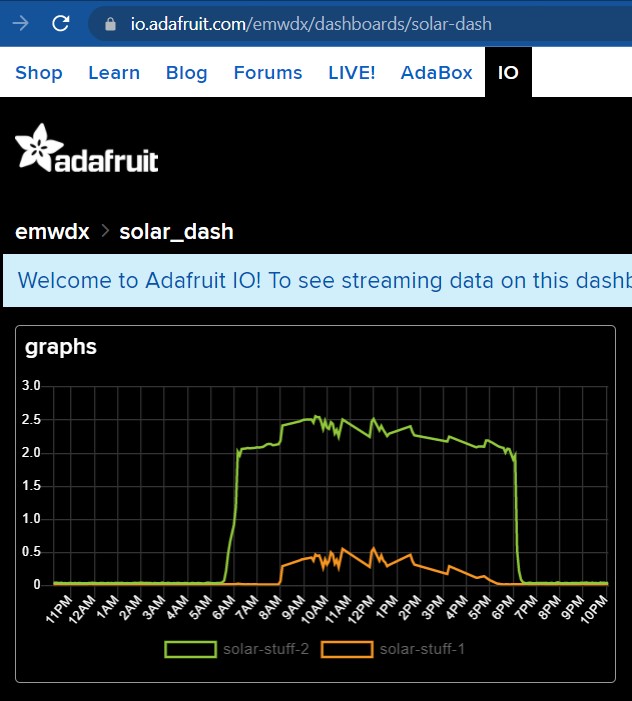Reload the page with the refresh icon
This screenshot has width=632, height=701.
click(60, 23)
